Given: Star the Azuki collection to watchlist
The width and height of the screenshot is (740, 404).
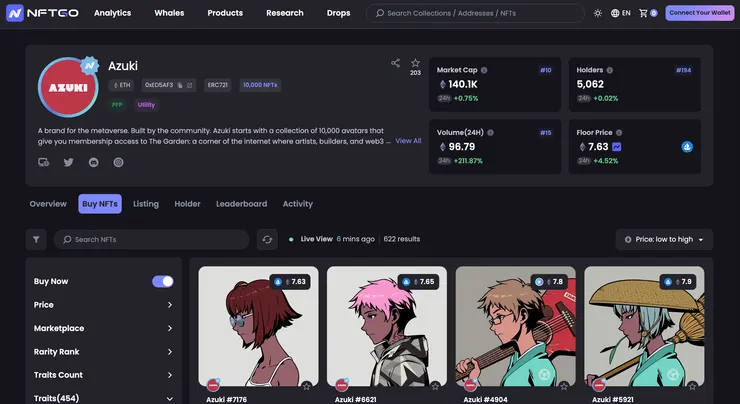Looking at the screenshot, I should point(415,63).
